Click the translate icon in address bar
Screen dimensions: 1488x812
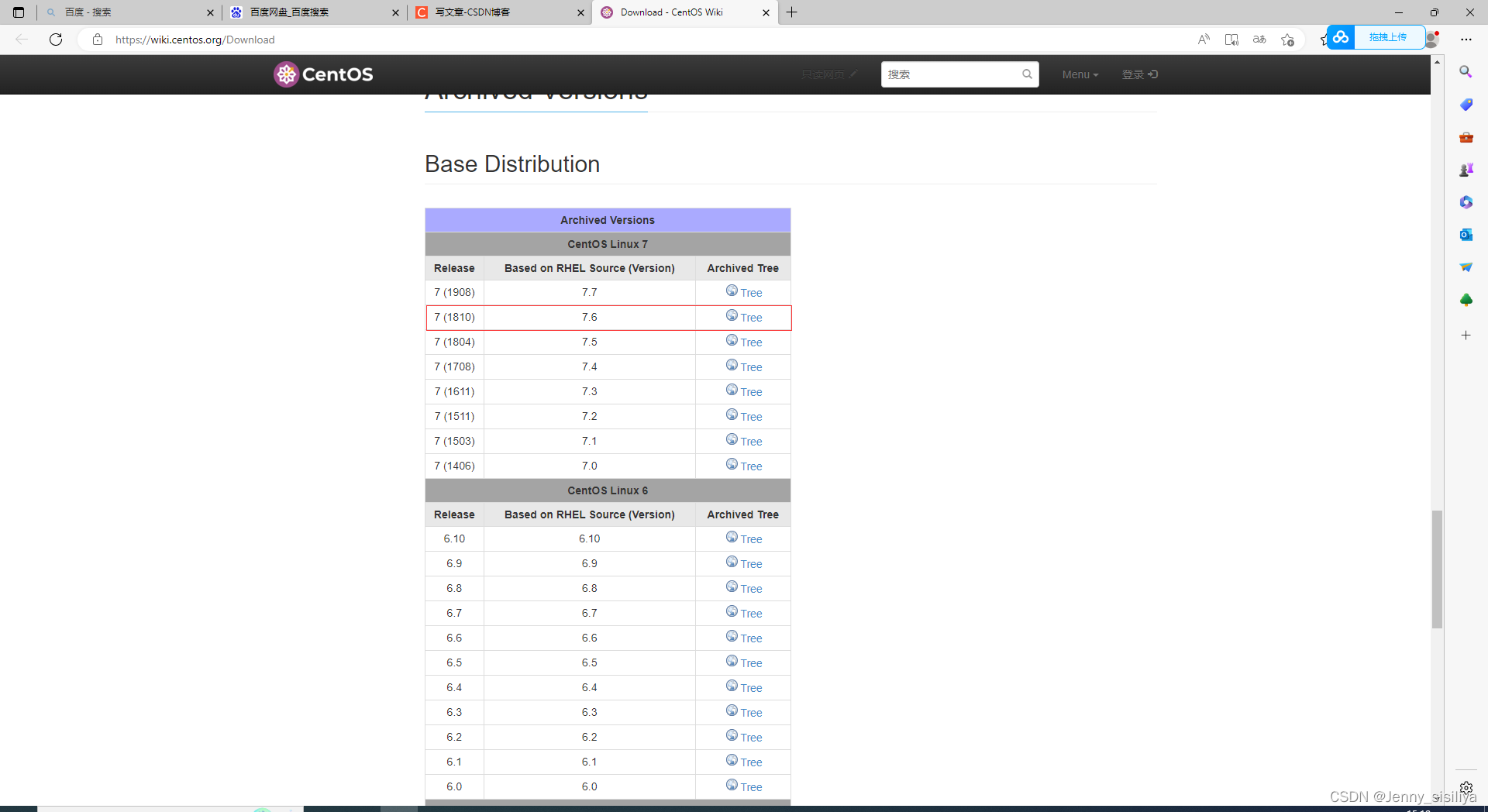pyautogui.click(x=1259, y=40)
